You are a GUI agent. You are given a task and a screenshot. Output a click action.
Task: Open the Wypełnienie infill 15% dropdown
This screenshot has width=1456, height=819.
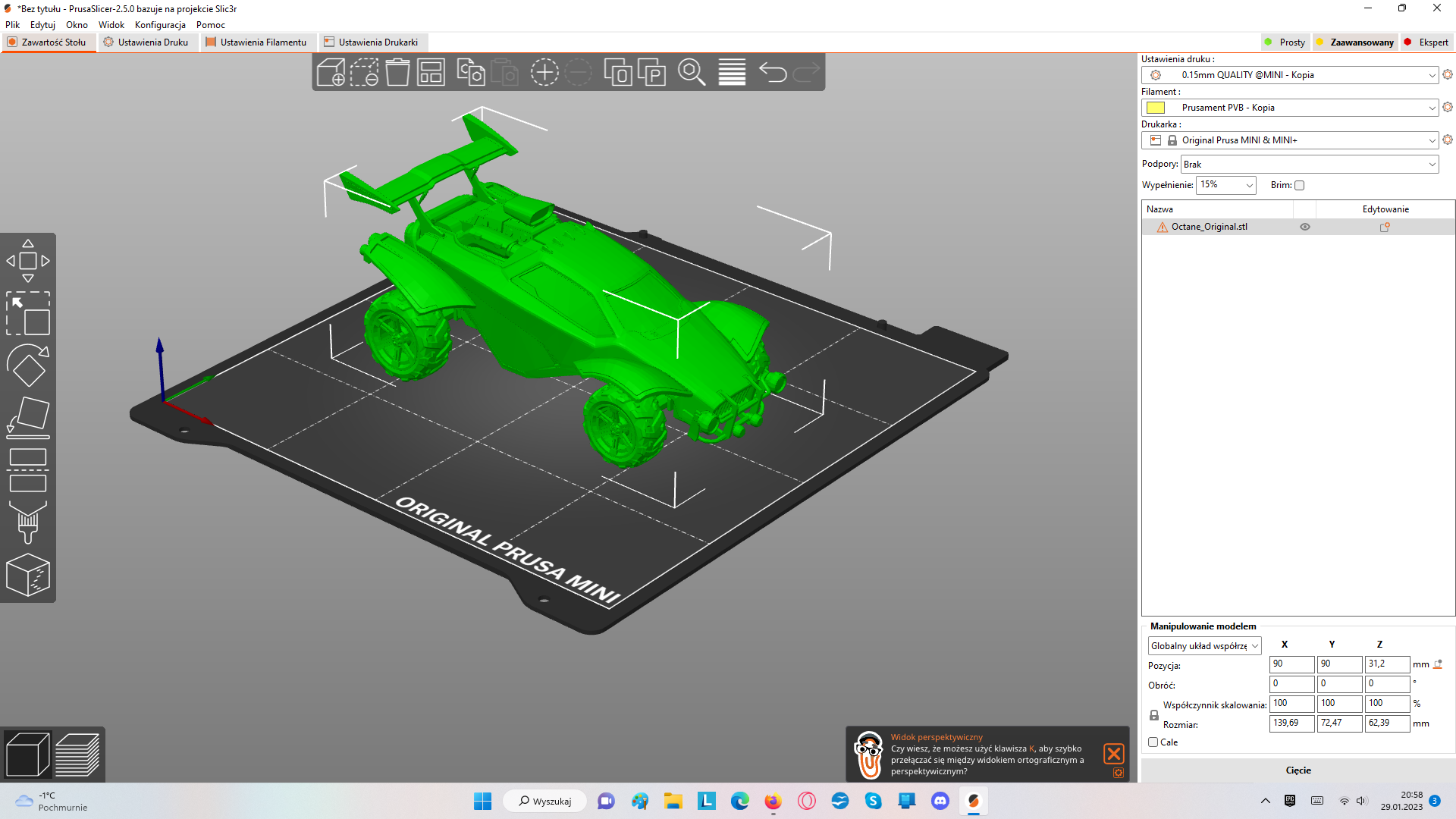point(1226,185)
